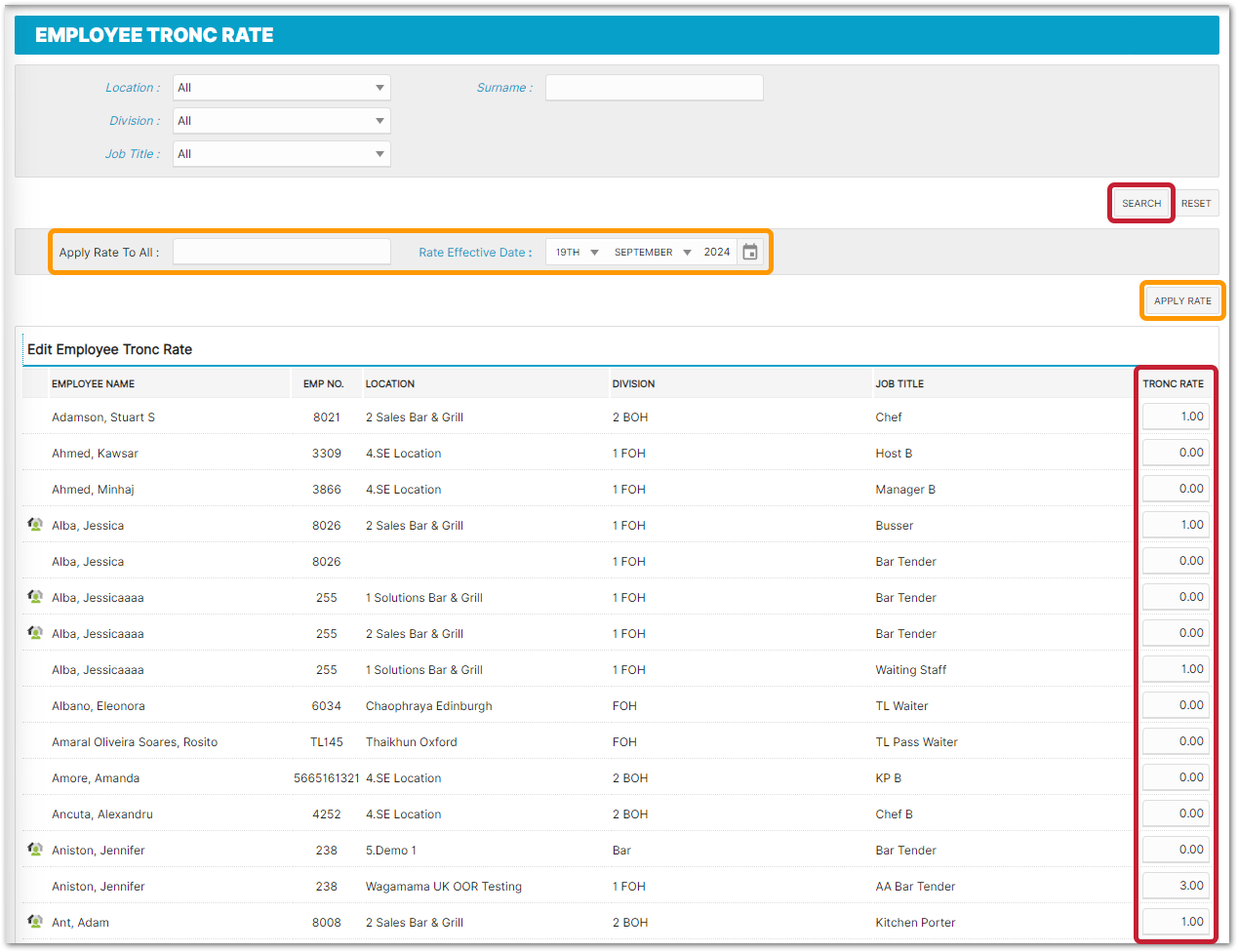The height and width of the screenshot is (952, 1238).
Task: Click the icon beside Alba, Jessica Busser row
Action: click(35, 525)
